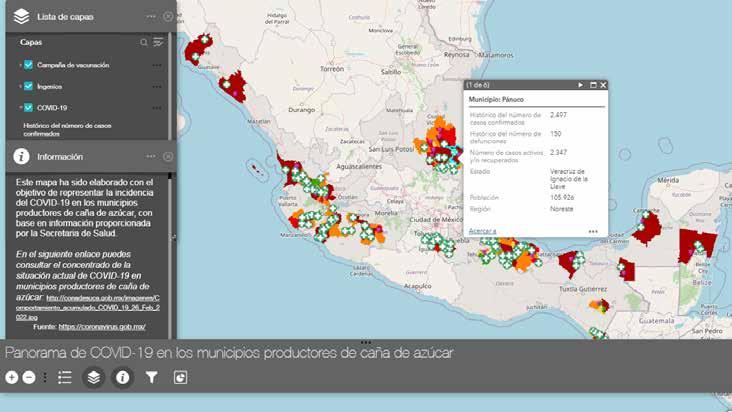Click the Acapulco label on the map
The width and height of the screenshot is (732, 412).
(x=417, y=286)
